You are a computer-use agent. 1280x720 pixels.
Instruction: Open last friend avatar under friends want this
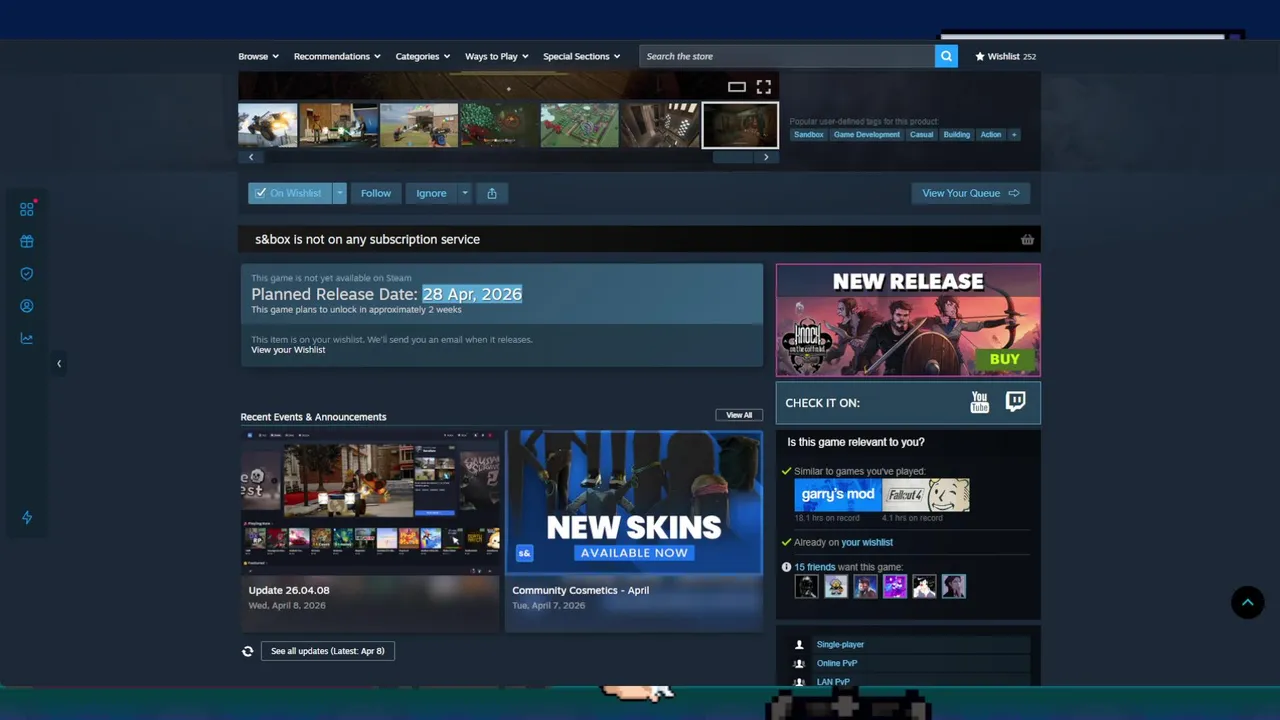(954, 586)
